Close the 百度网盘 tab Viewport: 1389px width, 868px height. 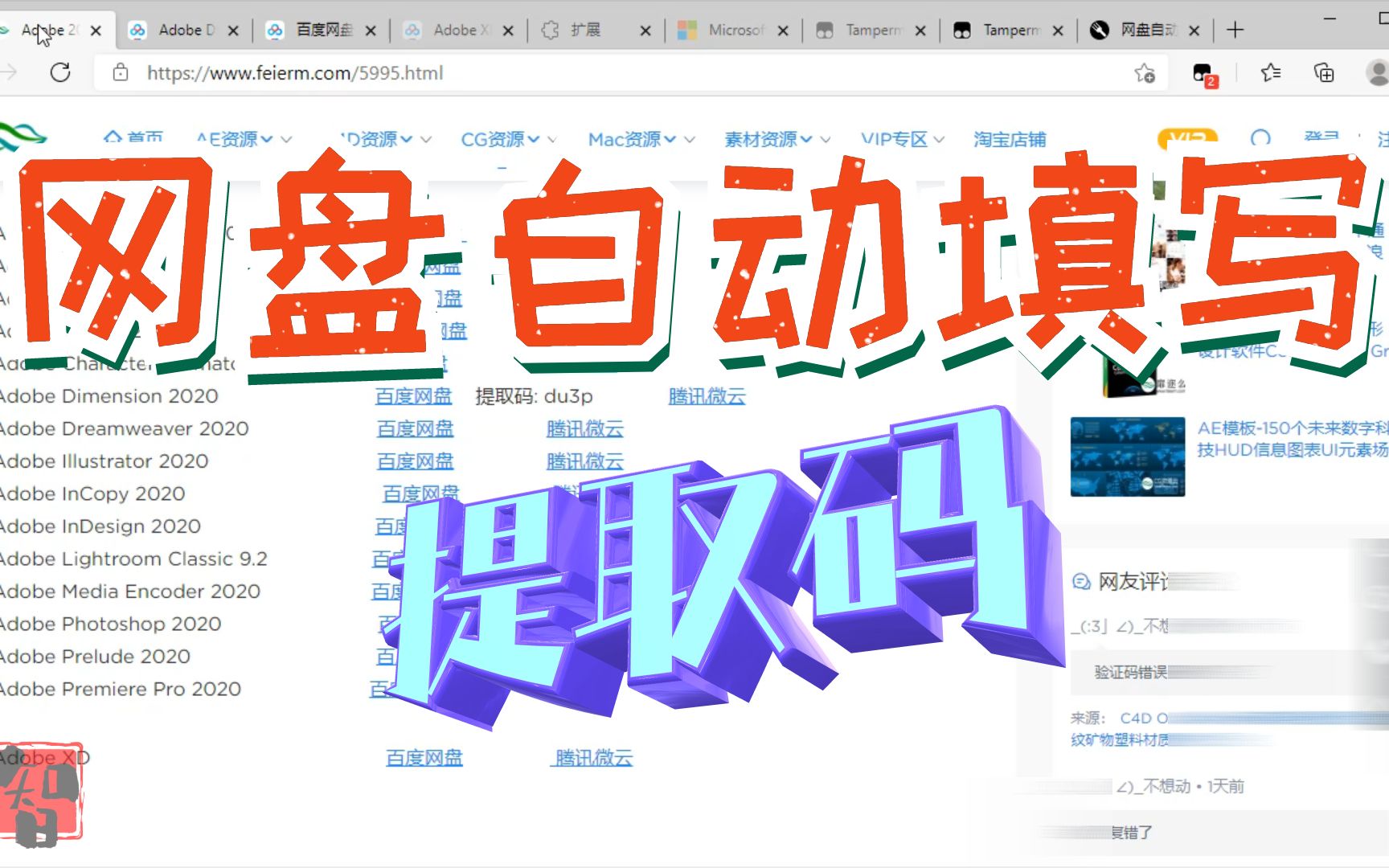[371, 31]
